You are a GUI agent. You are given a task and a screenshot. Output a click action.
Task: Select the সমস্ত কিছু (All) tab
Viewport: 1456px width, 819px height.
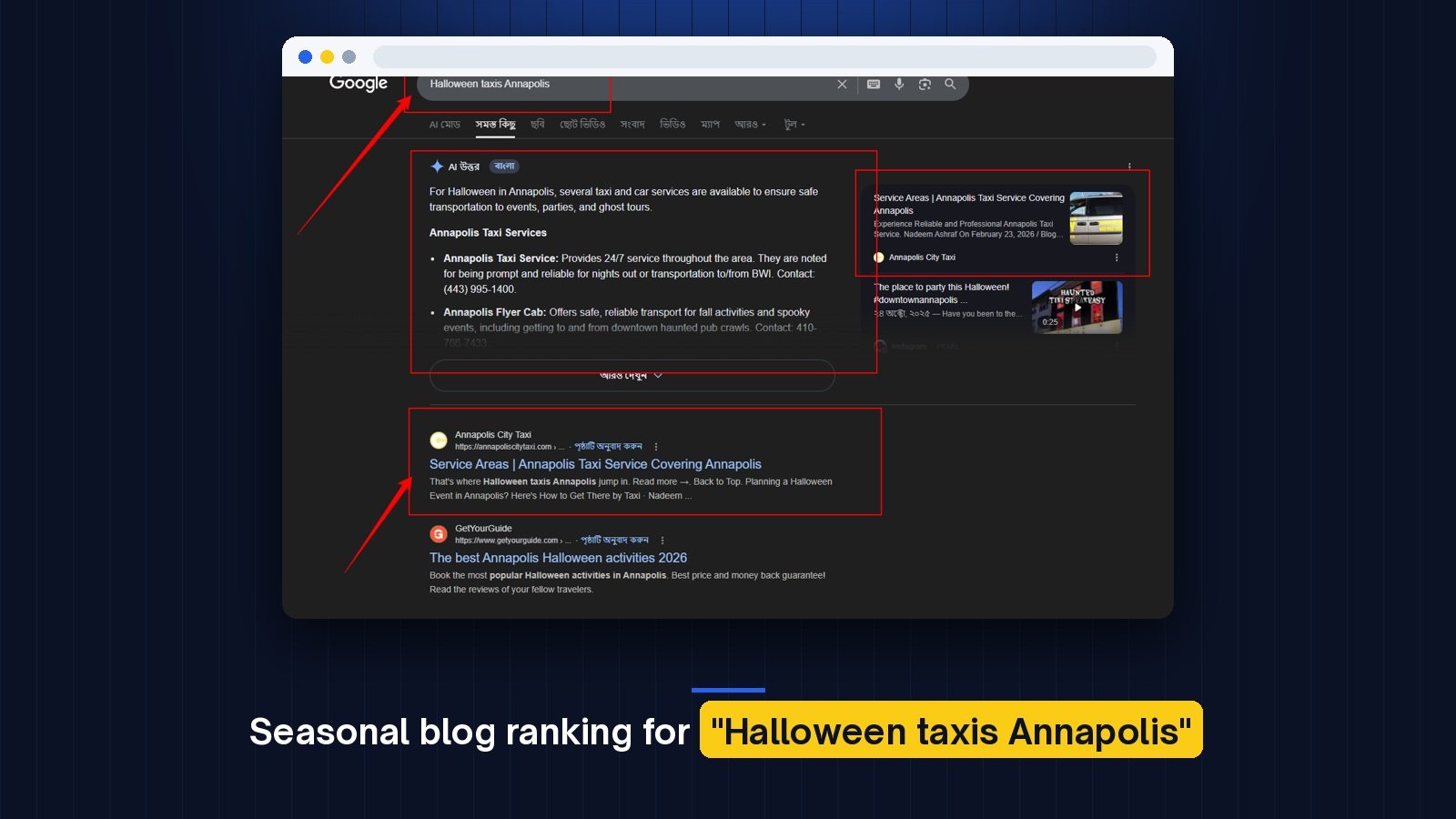tap(495, 125)
